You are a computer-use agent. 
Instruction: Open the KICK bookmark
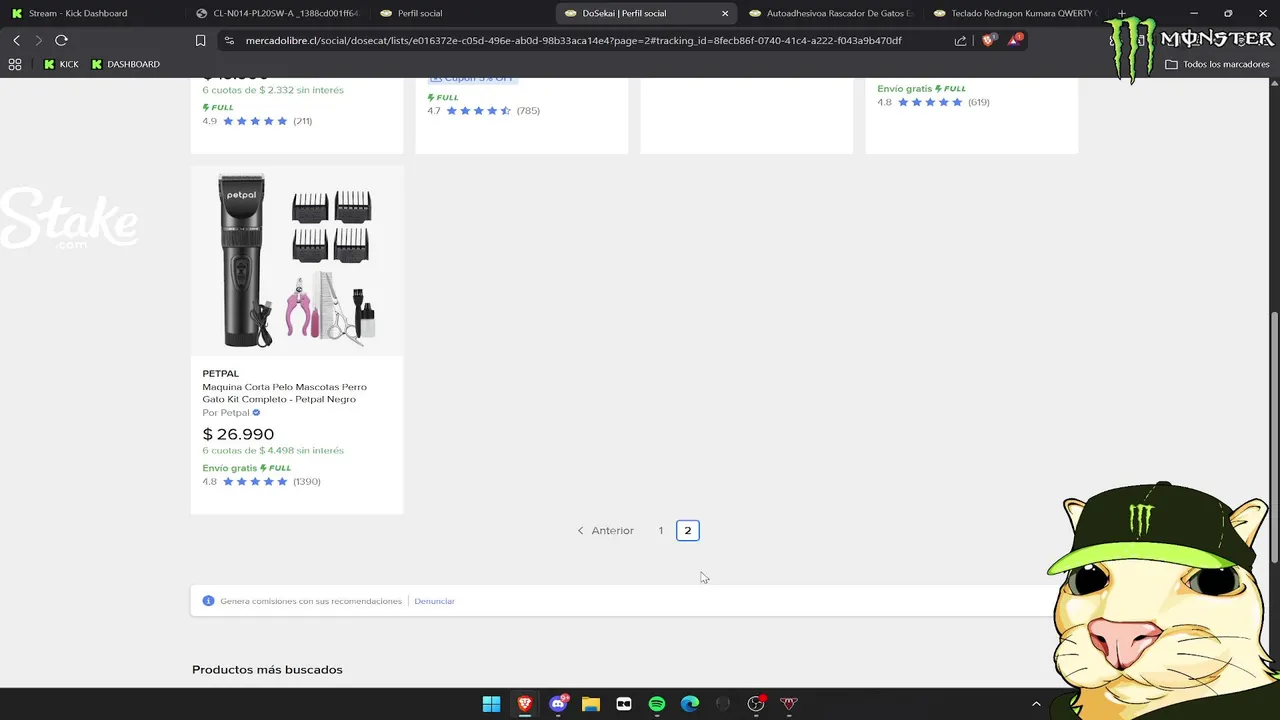(61, 64)
